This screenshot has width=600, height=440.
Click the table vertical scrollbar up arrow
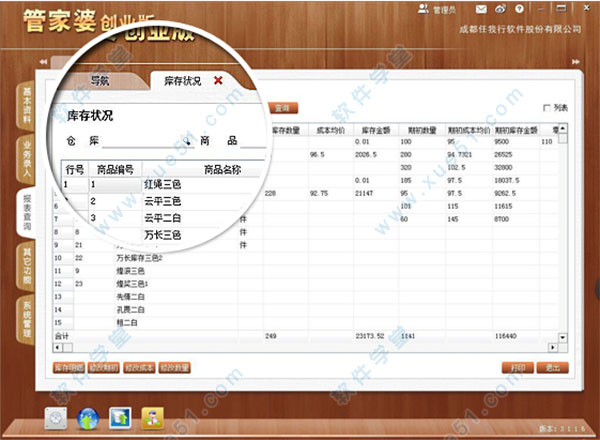coord(562,128)
